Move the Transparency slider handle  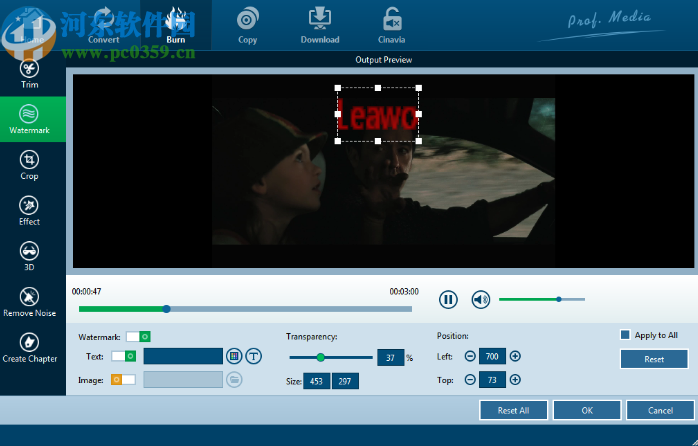pos(321,357)
